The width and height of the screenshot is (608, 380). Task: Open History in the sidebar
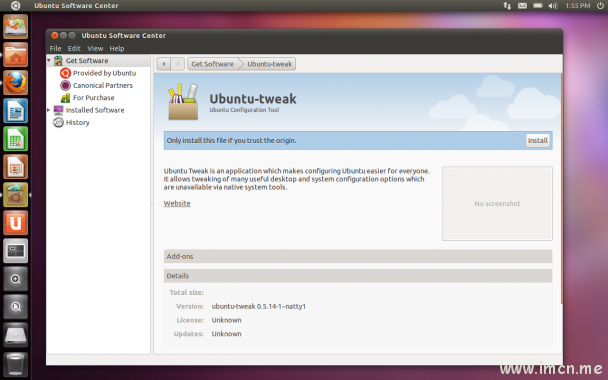click(77, 123)
